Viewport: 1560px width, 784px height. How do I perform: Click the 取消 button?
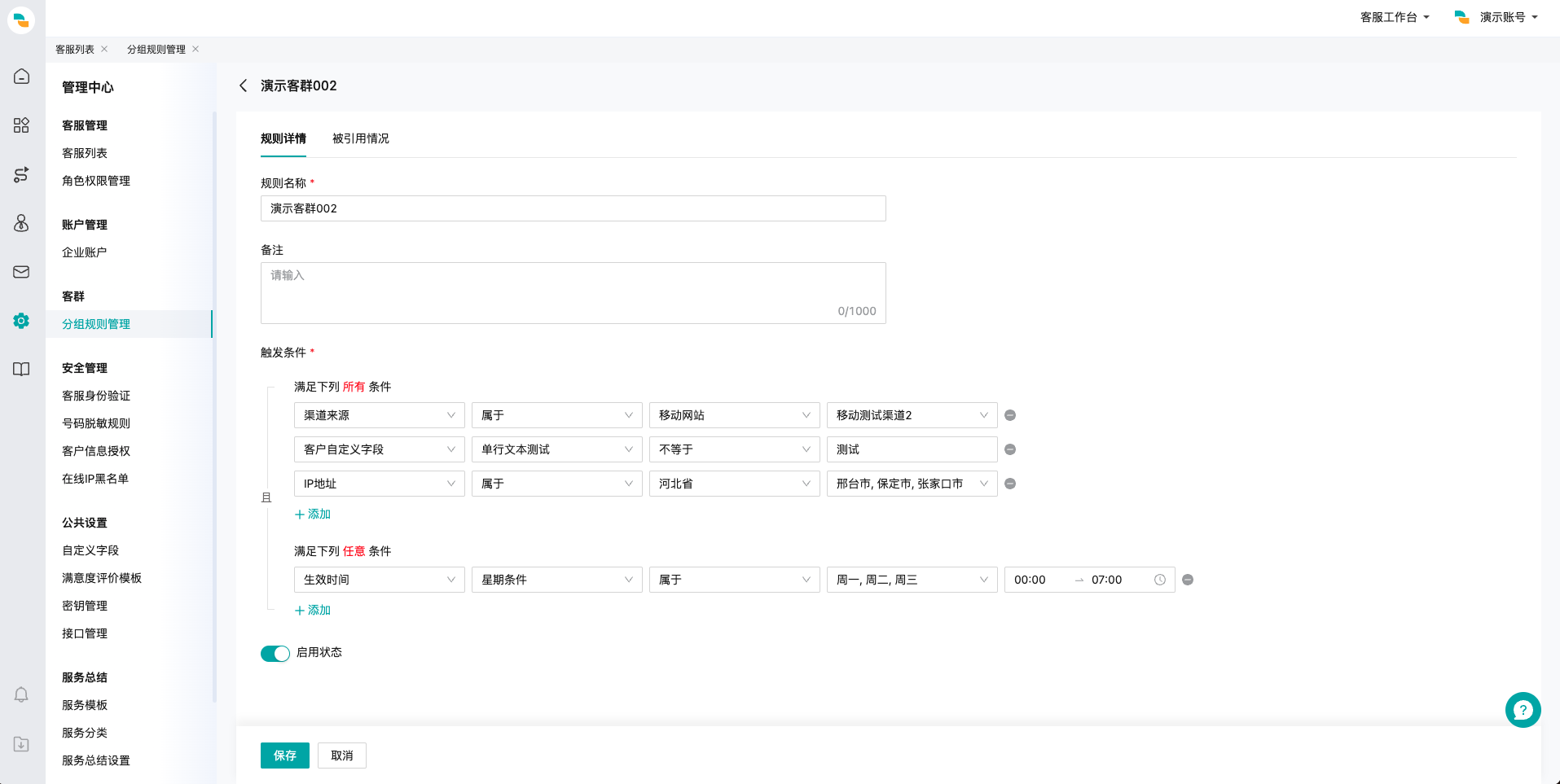click(x=342, y=756)
